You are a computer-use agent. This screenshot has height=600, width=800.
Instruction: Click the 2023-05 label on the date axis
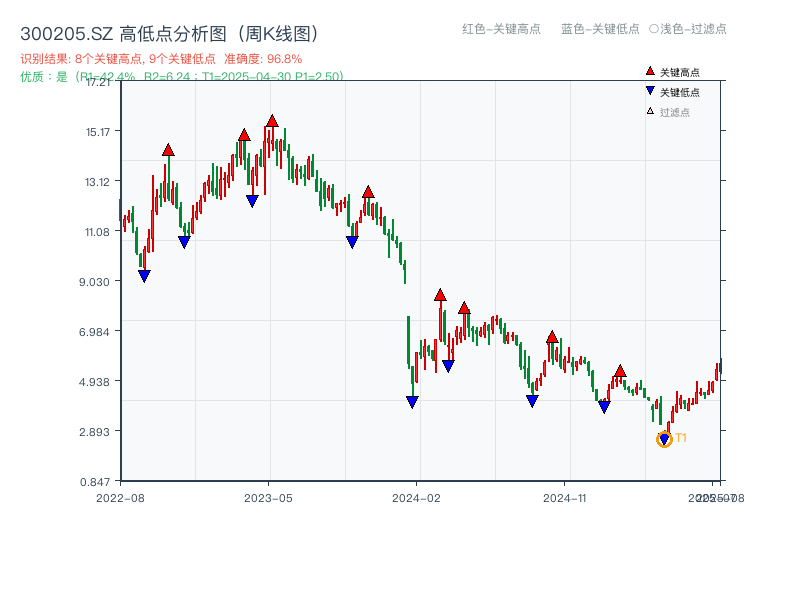point(268,497)
